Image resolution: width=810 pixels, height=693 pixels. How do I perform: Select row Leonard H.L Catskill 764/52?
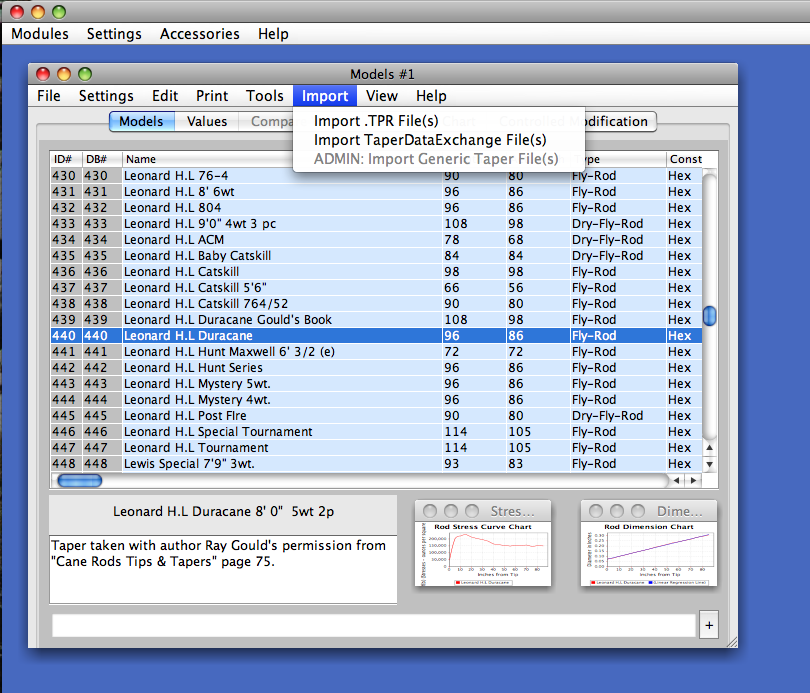(x=376, y=304)
